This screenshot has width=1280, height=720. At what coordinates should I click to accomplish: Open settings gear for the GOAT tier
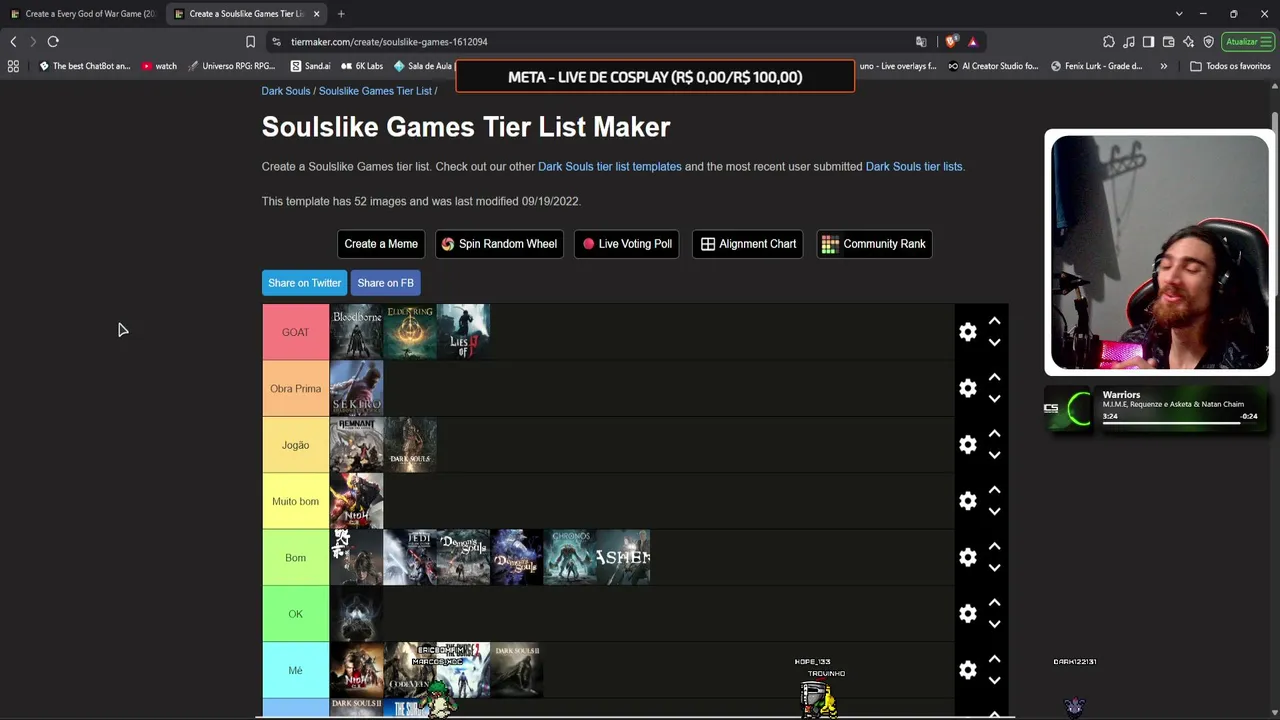point(967,332)
